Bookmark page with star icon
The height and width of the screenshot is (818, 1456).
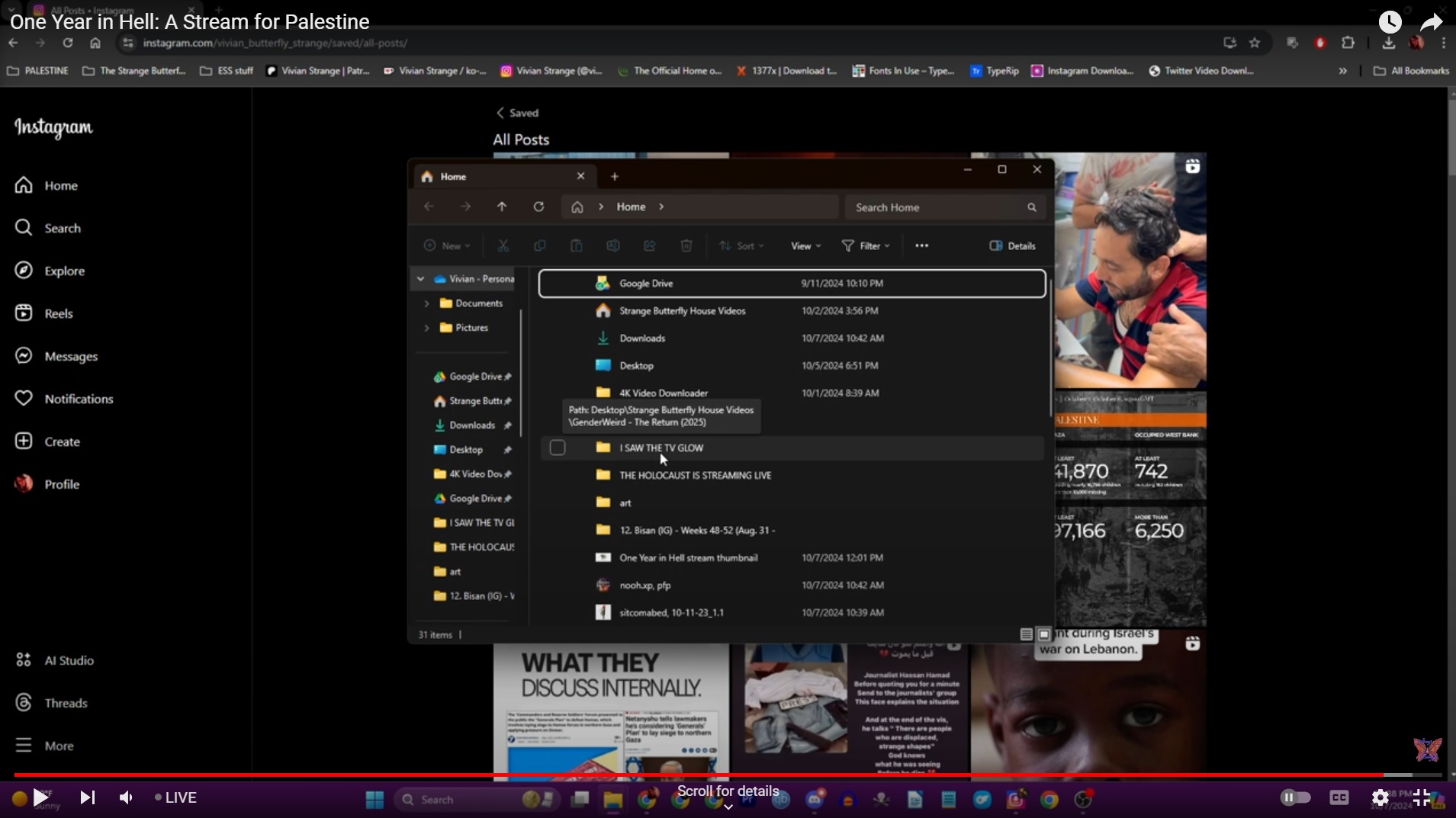pyautogui.click(x=1255, y=43)
